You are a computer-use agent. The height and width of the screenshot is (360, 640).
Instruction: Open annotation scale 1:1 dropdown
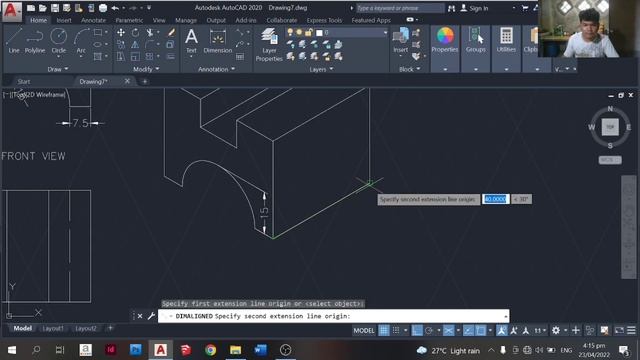point(540,330)
